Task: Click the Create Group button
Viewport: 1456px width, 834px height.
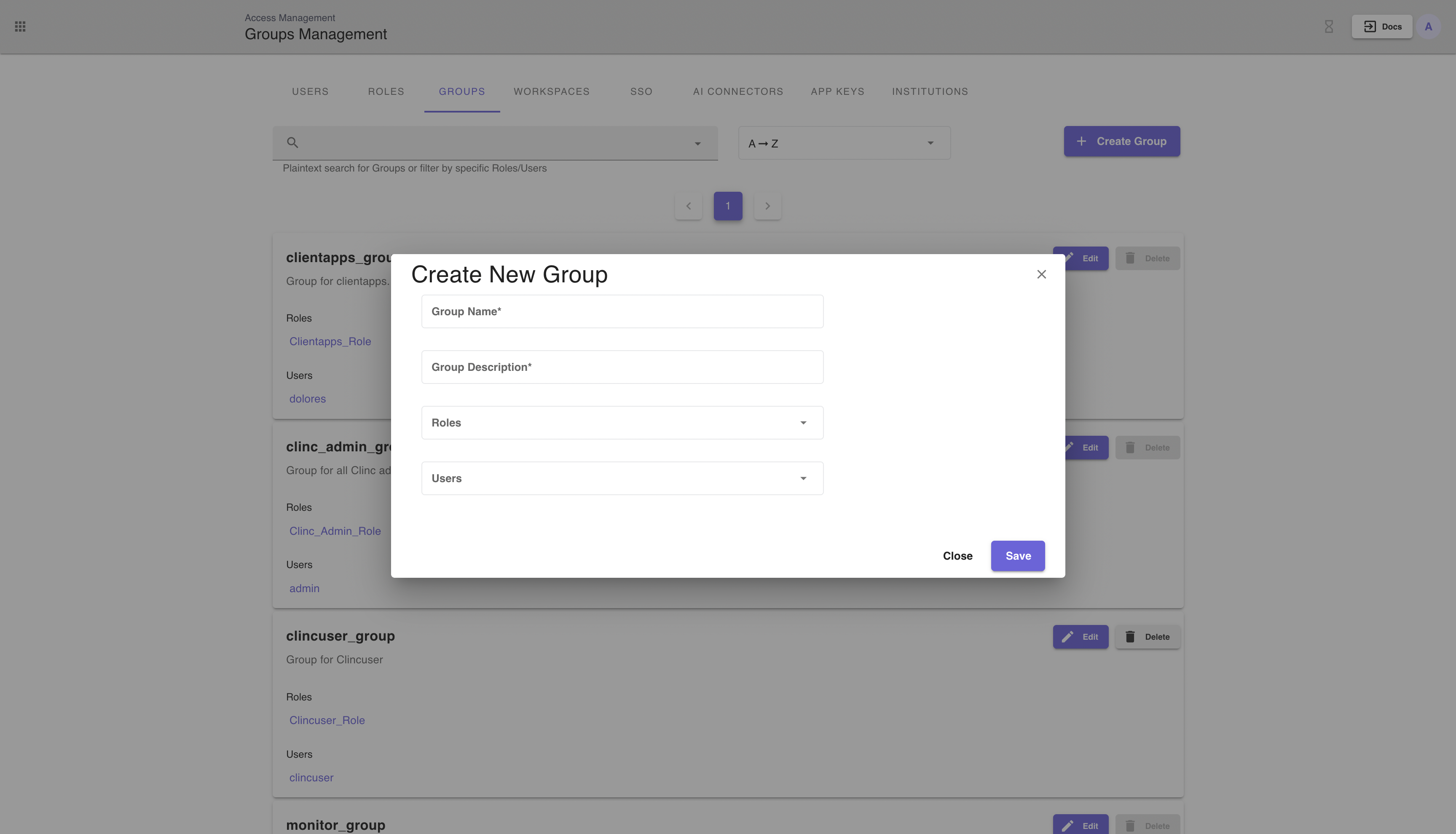Action: point(1122,141)
